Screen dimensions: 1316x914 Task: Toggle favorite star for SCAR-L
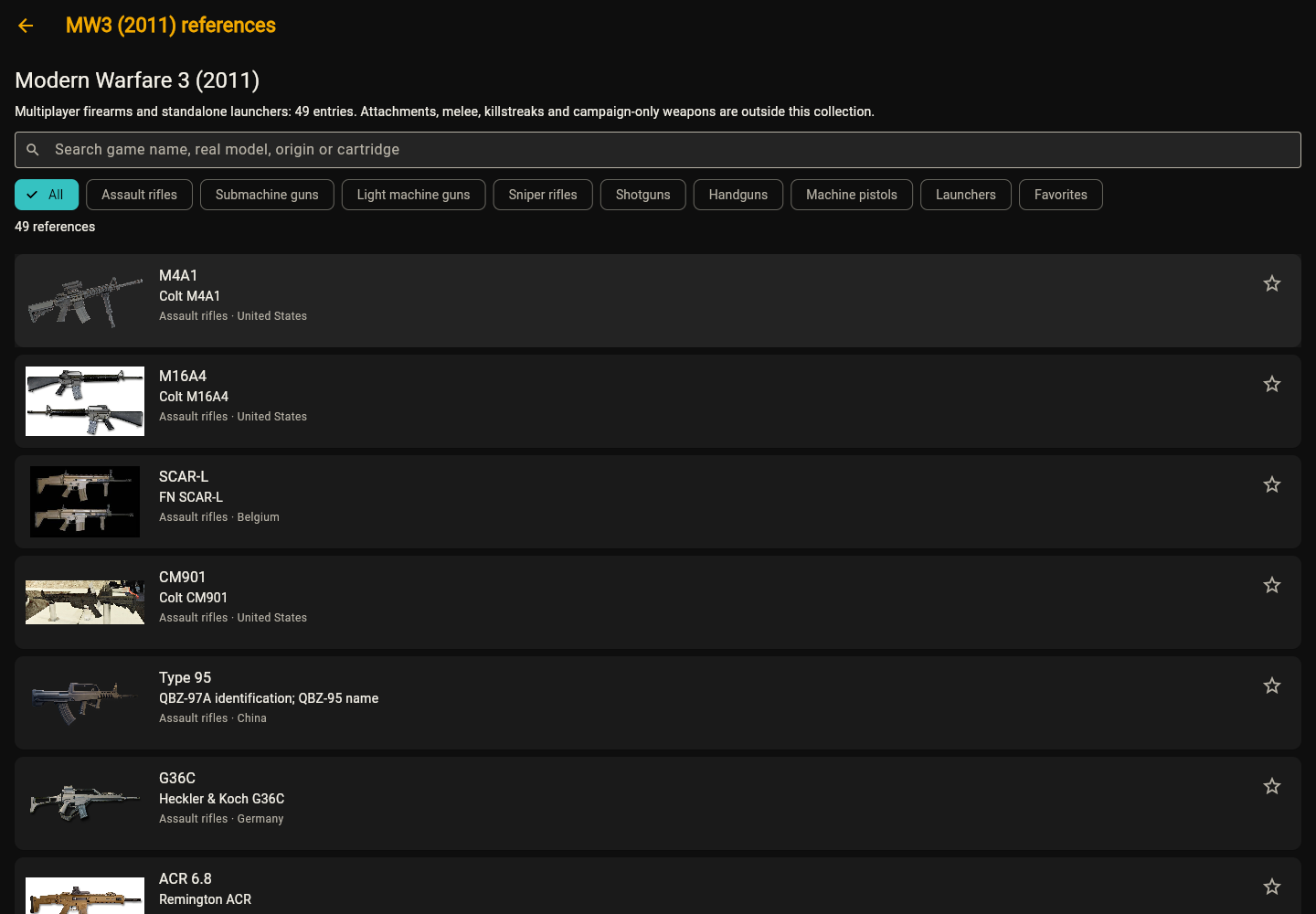[x=1272, y=484]
